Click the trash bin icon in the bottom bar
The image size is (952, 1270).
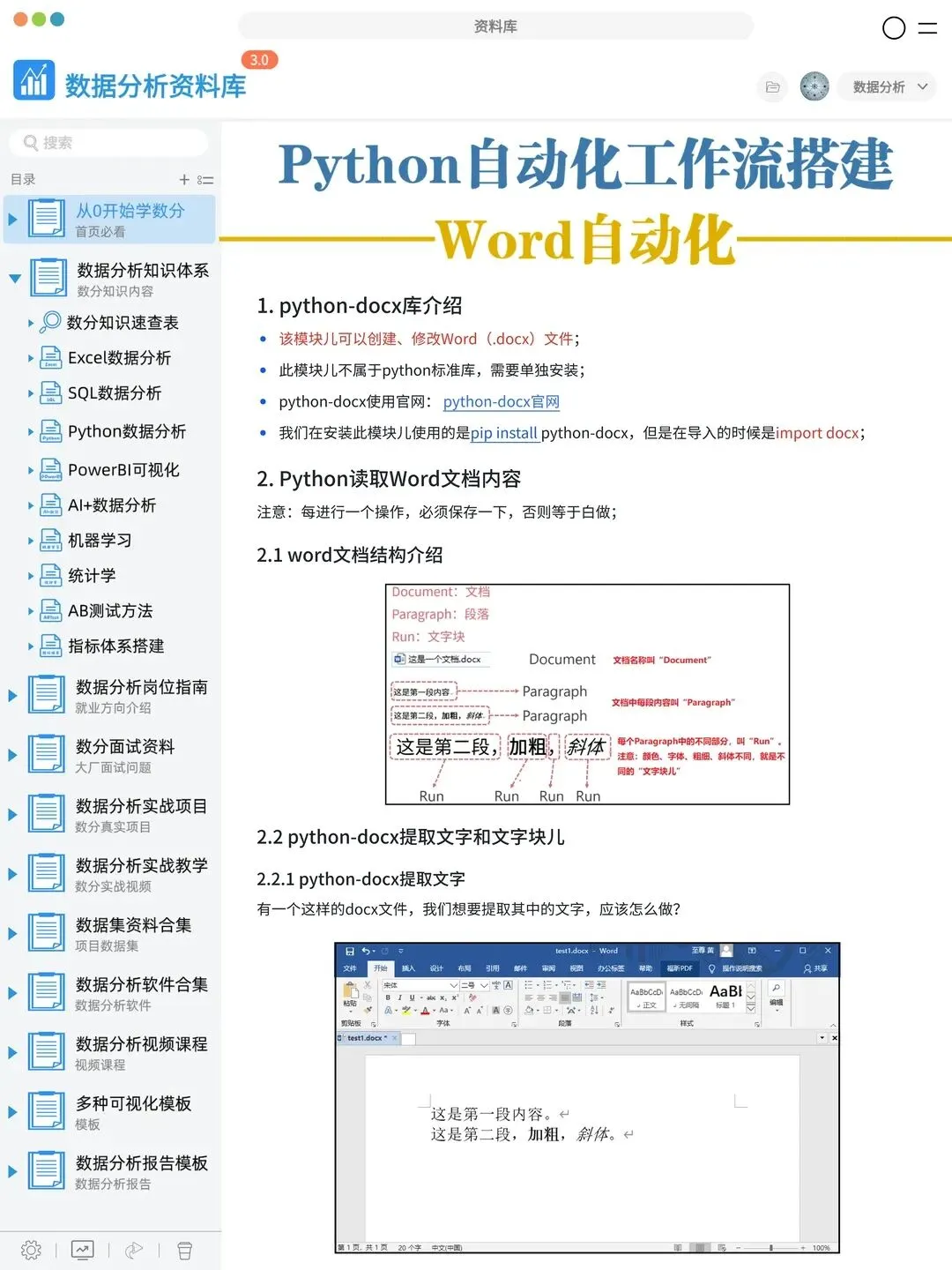tap(184, 1250)
